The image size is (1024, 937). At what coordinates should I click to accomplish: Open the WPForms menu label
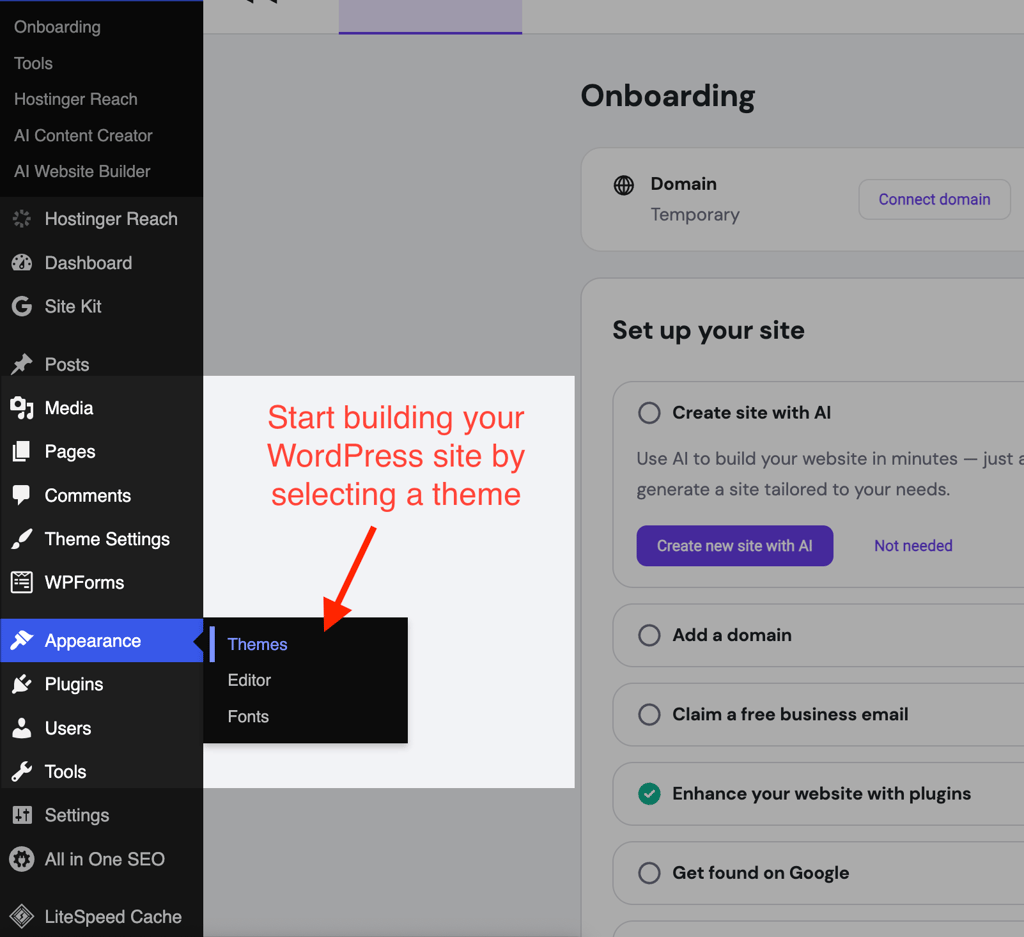(x=84, y=582)
